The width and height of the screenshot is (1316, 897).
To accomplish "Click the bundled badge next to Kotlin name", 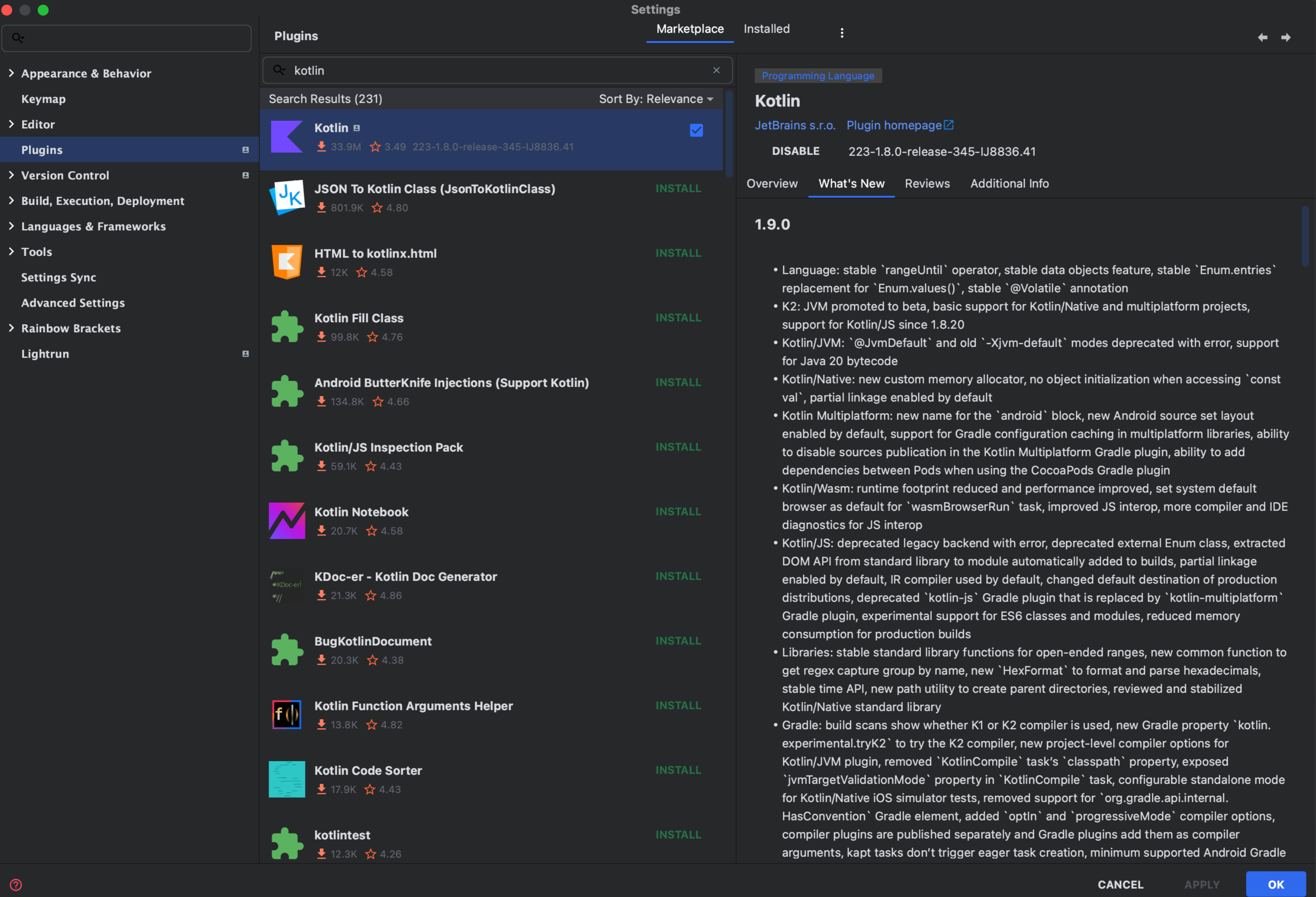I will click(x=356, y=128).
